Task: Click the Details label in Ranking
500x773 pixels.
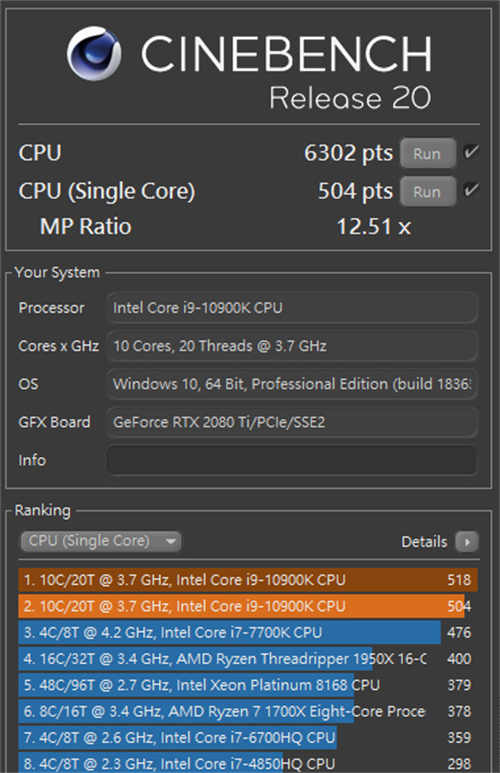Action: point(424,542)
